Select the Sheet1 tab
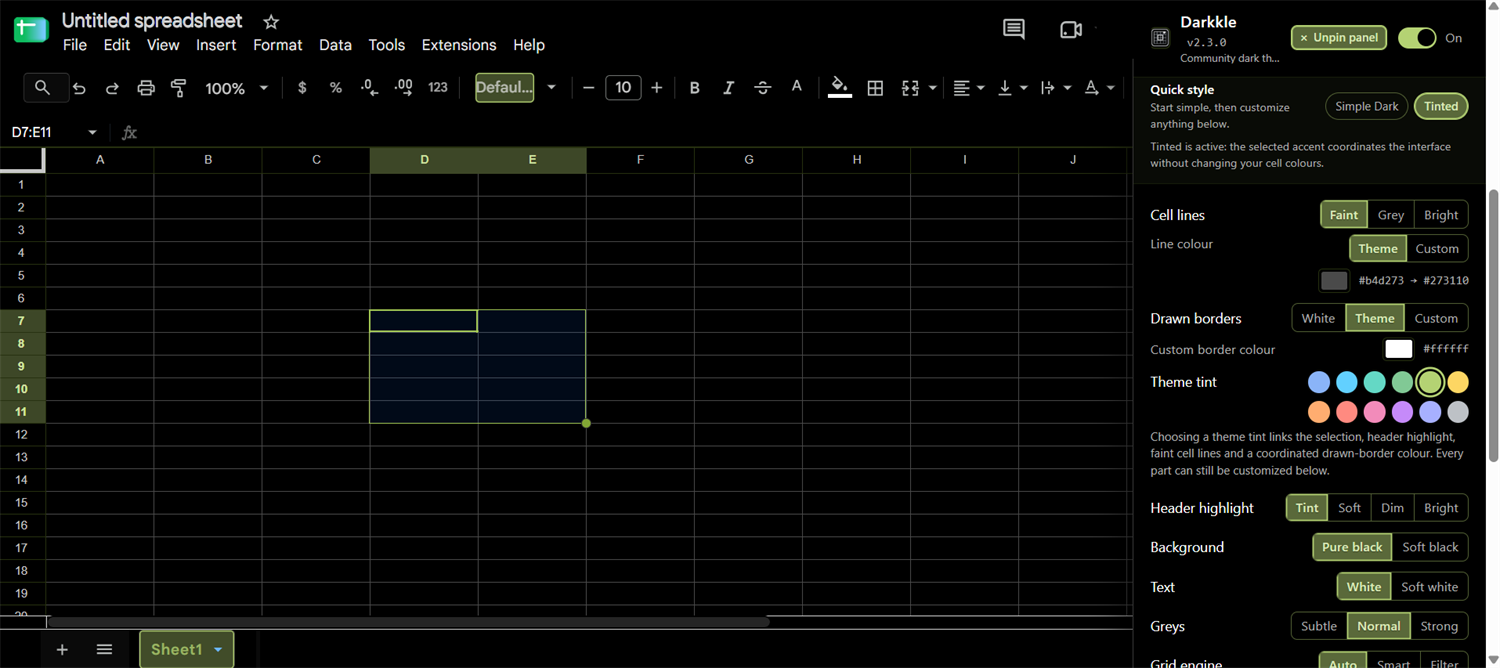The height and width of the screenshot is (668, 1500). coord(176,650)
